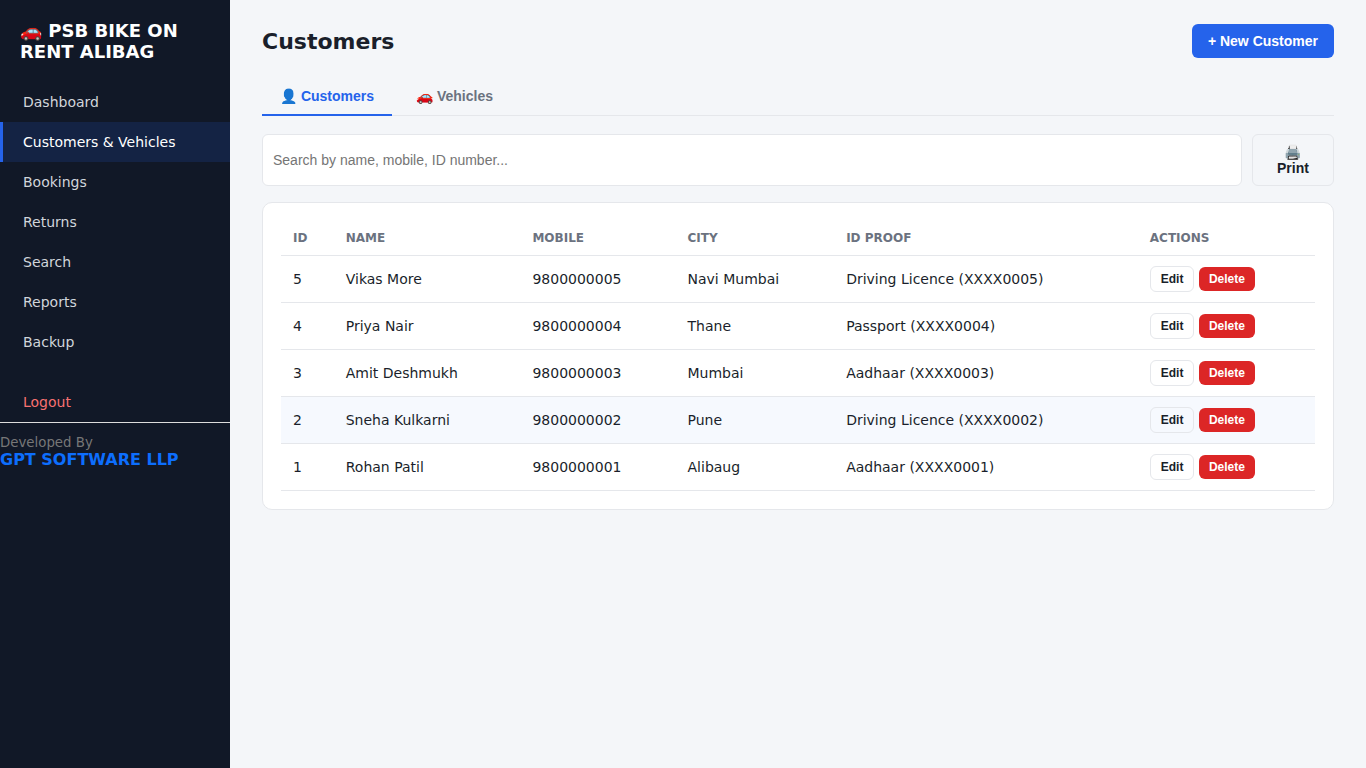Go to Bookings in sidebar

tap(115, 182)
